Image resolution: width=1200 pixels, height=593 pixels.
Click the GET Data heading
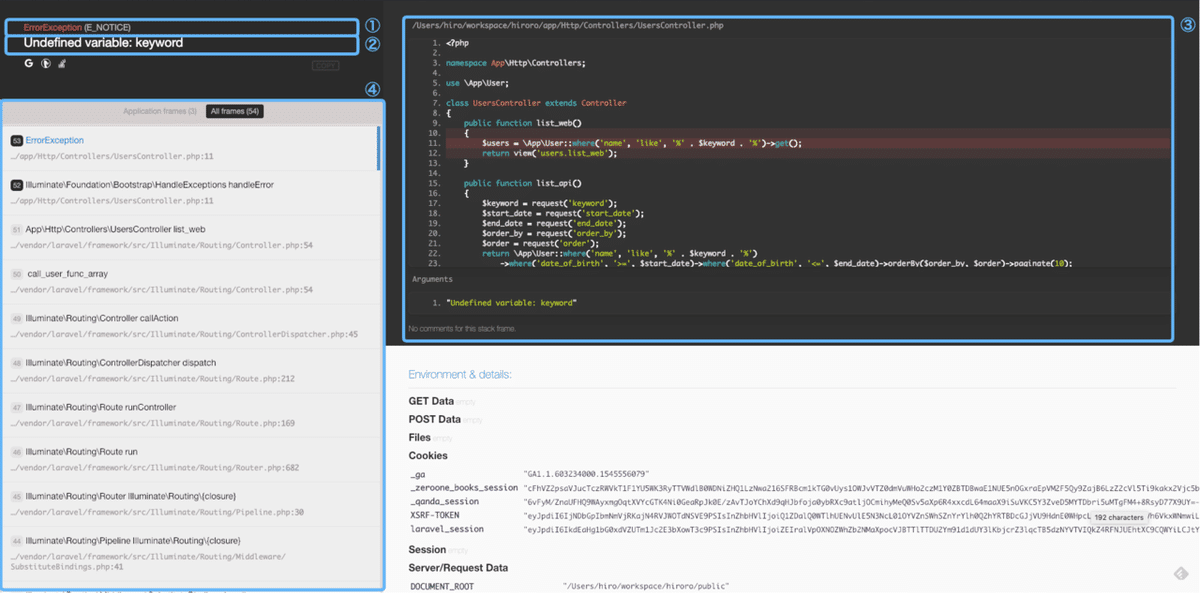[x=431, y=401]
